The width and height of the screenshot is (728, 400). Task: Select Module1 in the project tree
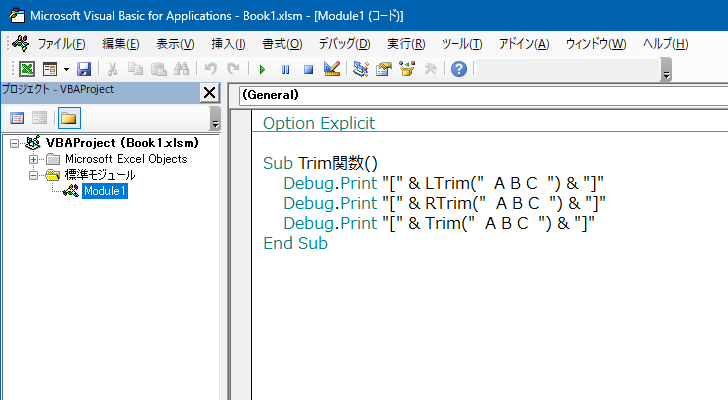(105, 191)
